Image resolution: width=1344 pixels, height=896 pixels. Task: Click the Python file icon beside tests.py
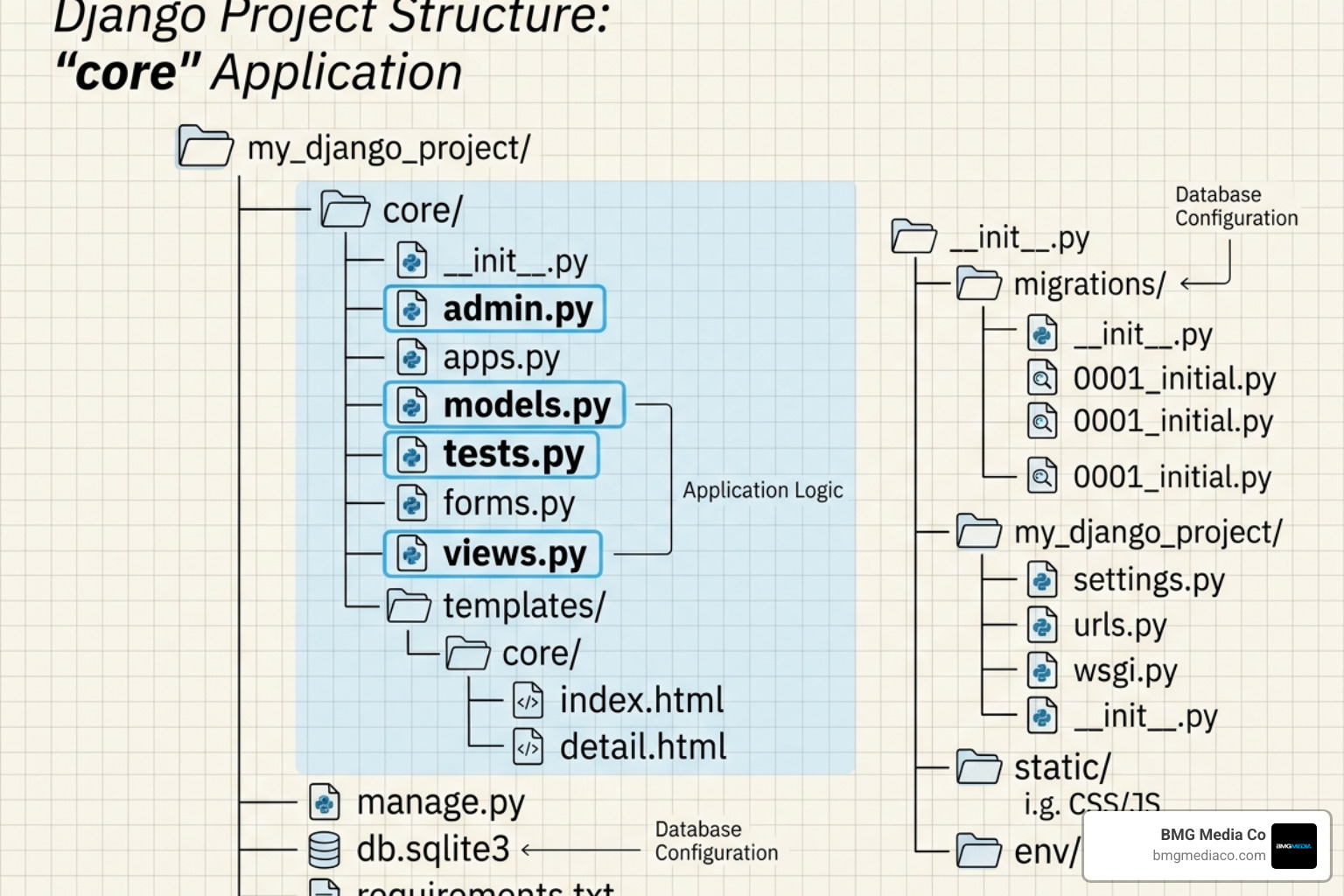point(412,454)
